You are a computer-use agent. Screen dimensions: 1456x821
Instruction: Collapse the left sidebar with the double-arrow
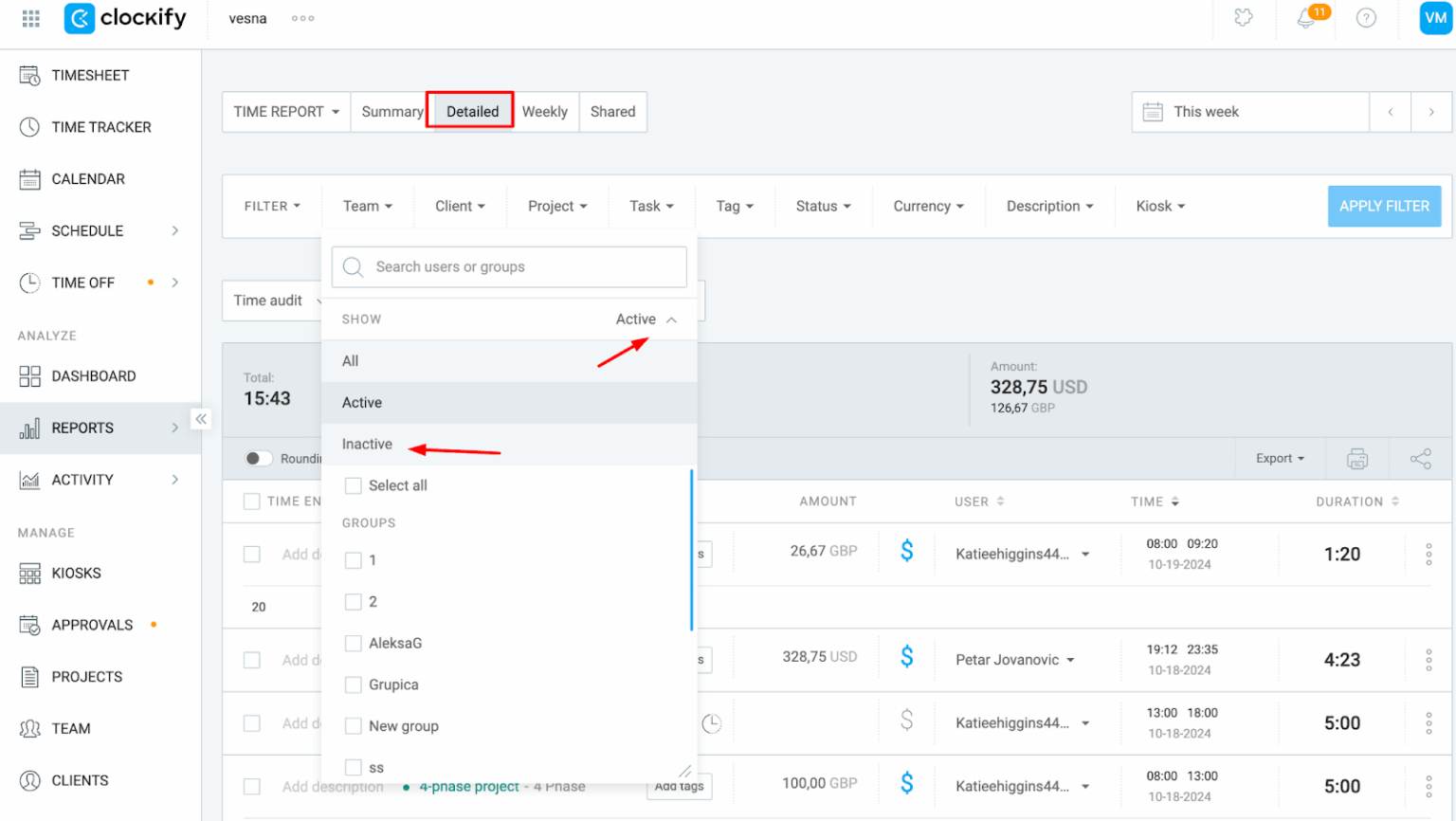point(201,418)
